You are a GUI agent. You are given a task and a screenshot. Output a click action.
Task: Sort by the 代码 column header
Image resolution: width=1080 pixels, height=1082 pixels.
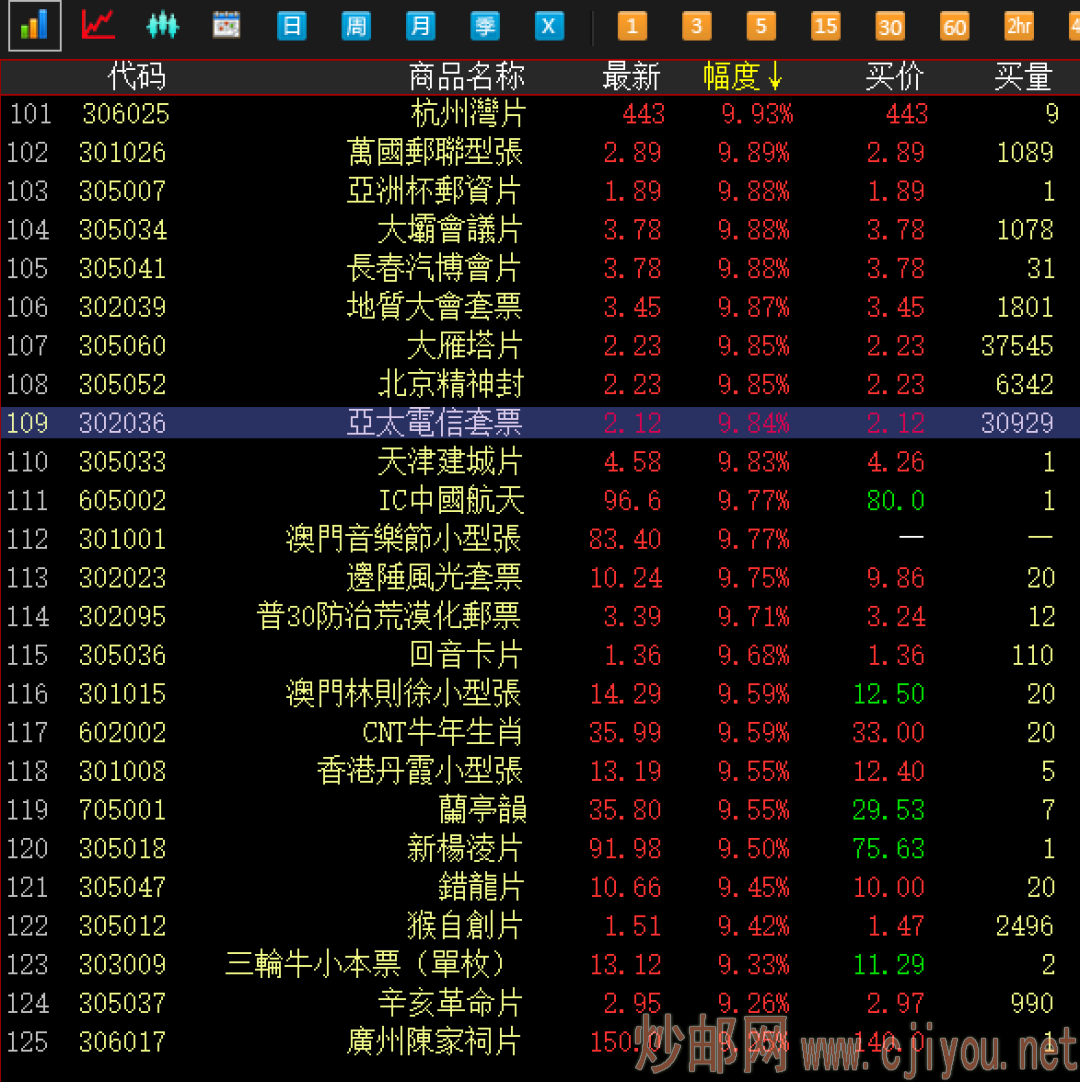[136, 77]
